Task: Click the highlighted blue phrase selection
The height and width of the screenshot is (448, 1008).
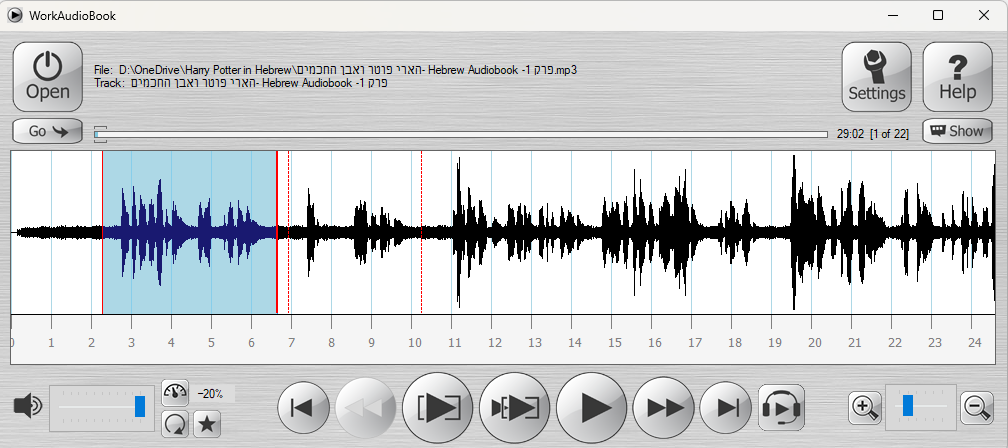Action: click(x=190, y=232)
